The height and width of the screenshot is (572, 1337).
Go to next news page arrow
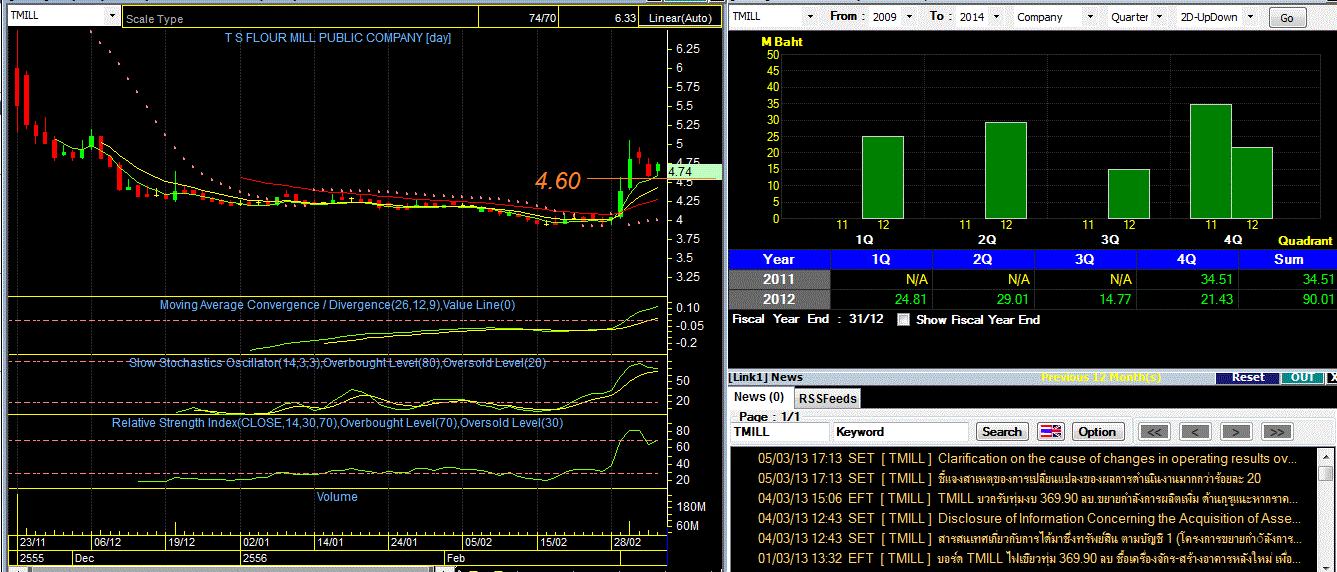coord(1236,432)
